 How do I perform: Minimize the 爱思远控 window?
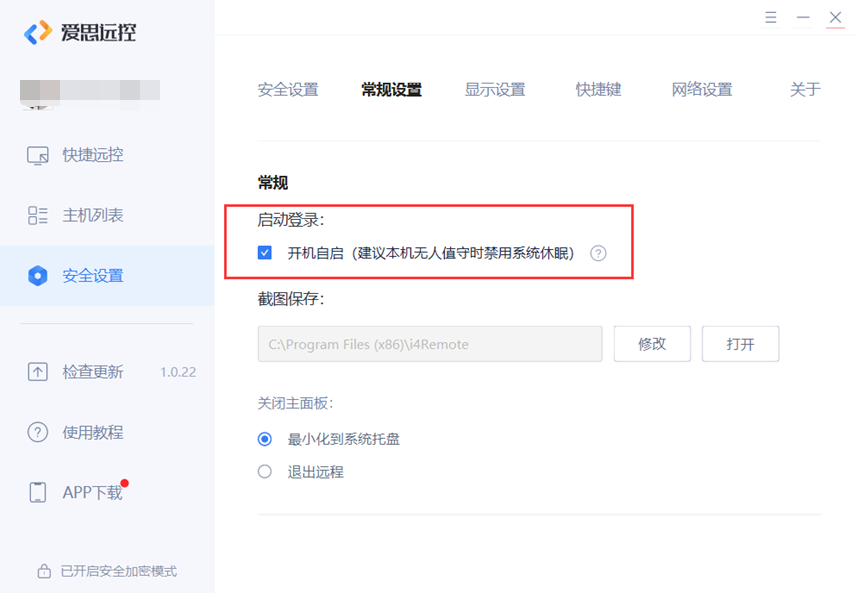click(802, 17)
